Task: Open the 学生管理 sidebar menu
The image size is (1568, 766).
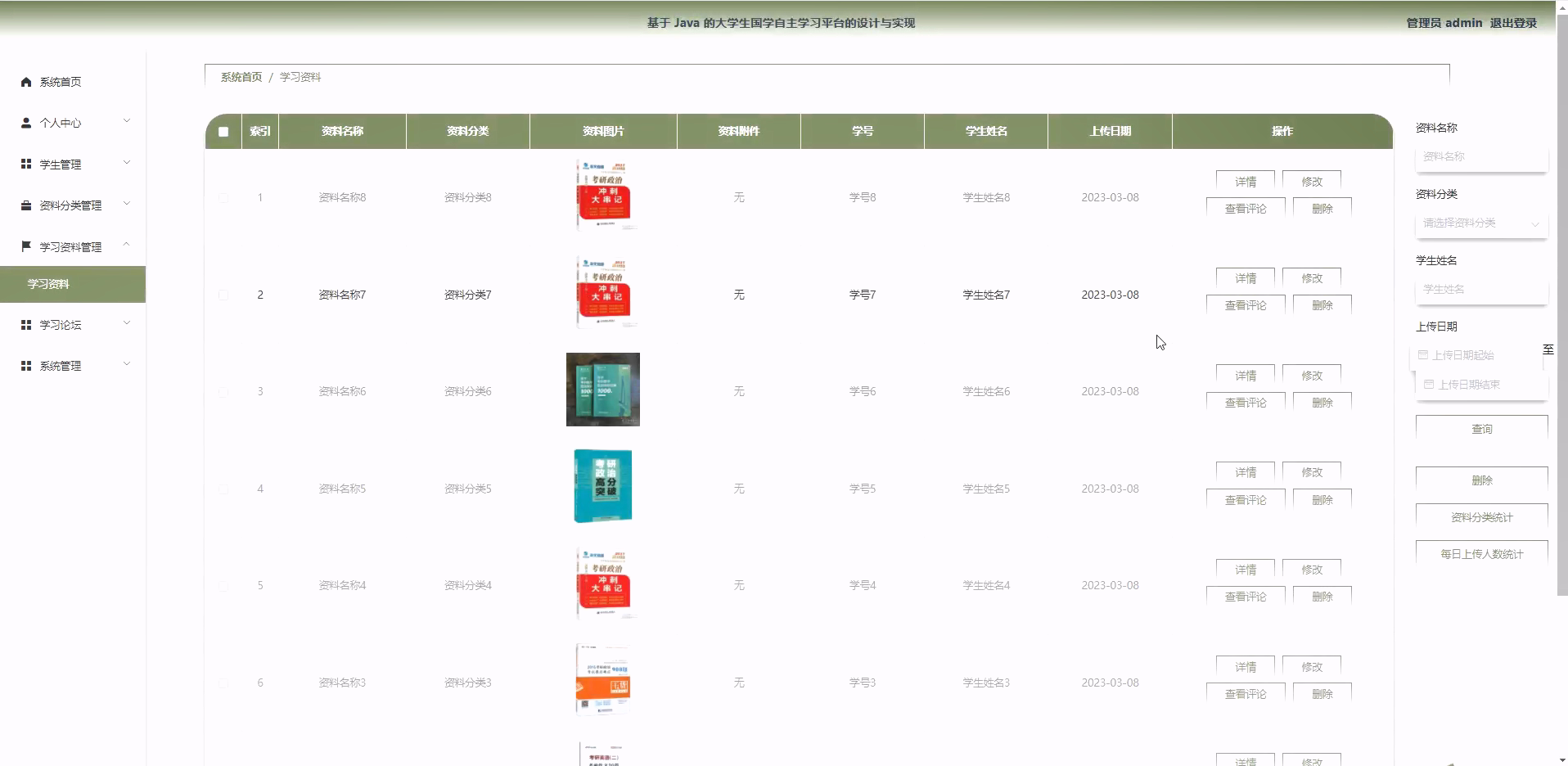Action: click(73, 164)
